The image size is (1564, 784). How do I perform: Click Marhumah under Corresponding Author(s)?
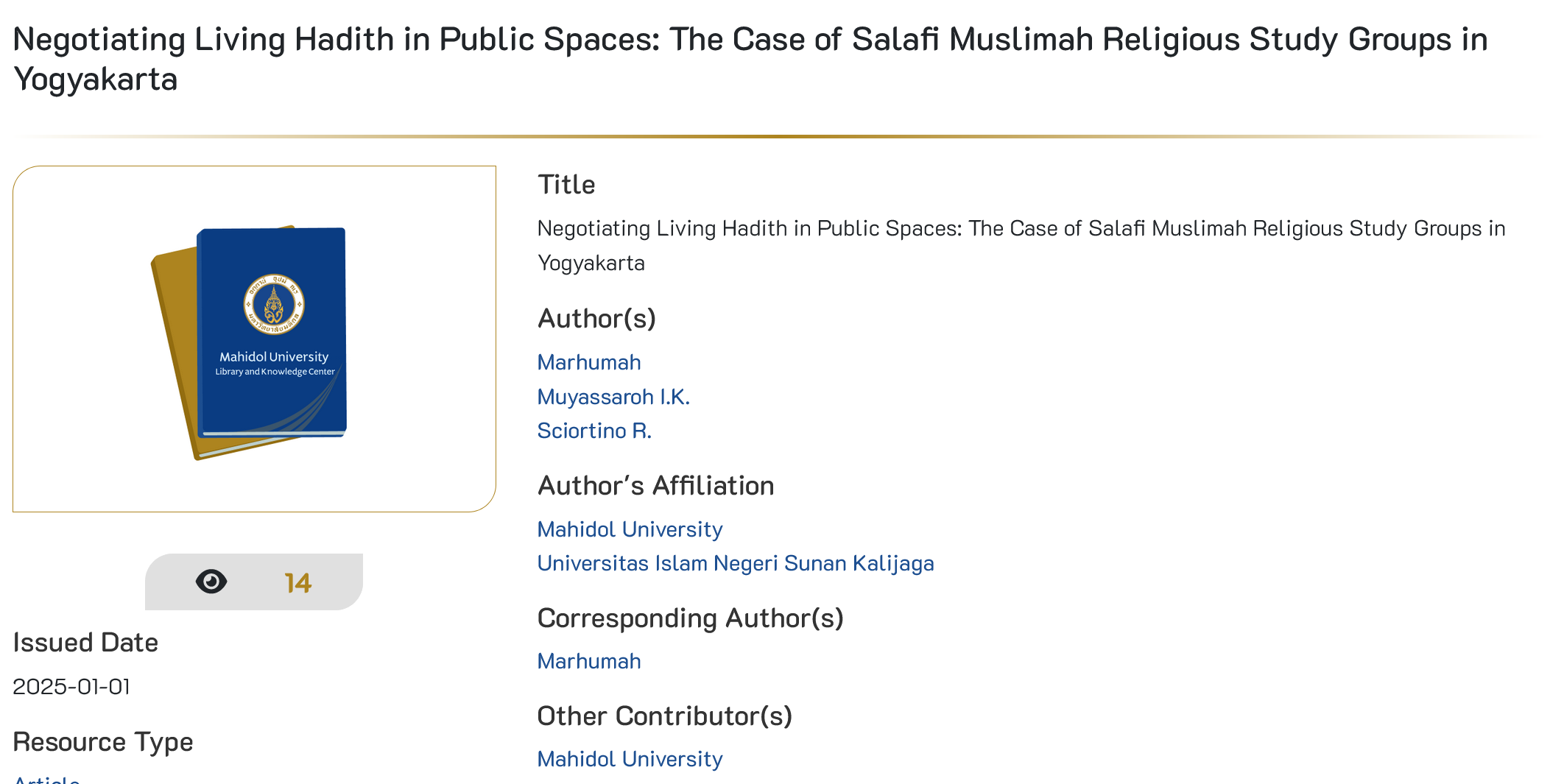pyautogui.click(x=589, y=661)
